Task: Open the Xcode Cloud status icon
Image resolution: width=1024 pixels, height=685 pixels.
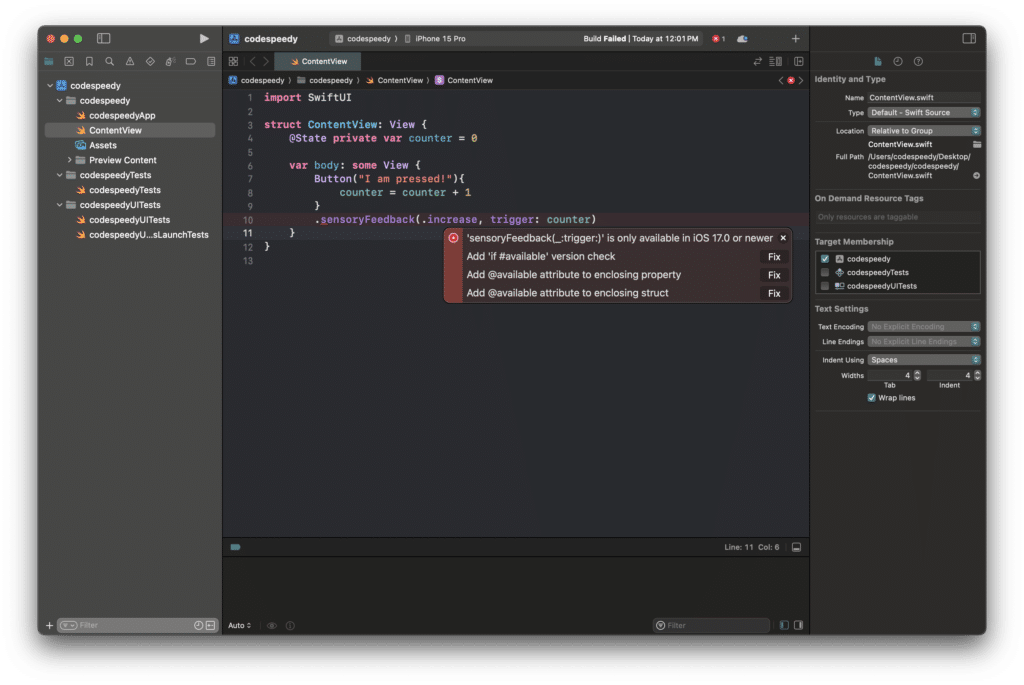Action: pyautogui.click(x=743, y=39)
